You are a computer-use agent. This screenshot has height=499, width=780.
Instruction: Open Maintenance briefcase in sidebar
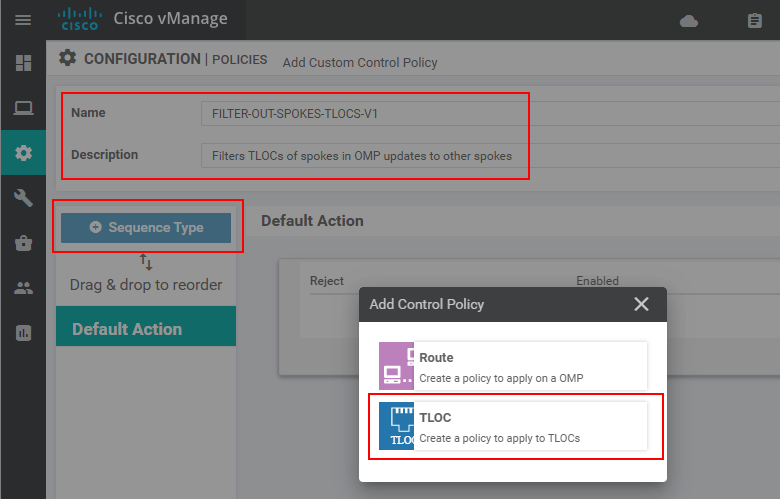(x=23, y=243)
